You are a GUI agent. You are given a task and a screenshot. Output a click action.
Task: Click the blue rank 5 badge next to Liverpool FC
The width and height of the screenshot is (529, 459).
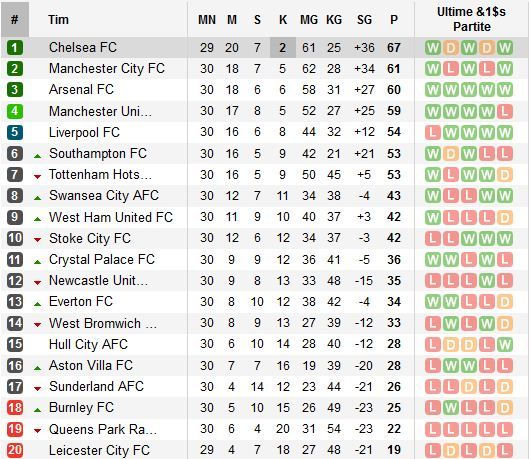pyautogui.click(x=15, y=132)
